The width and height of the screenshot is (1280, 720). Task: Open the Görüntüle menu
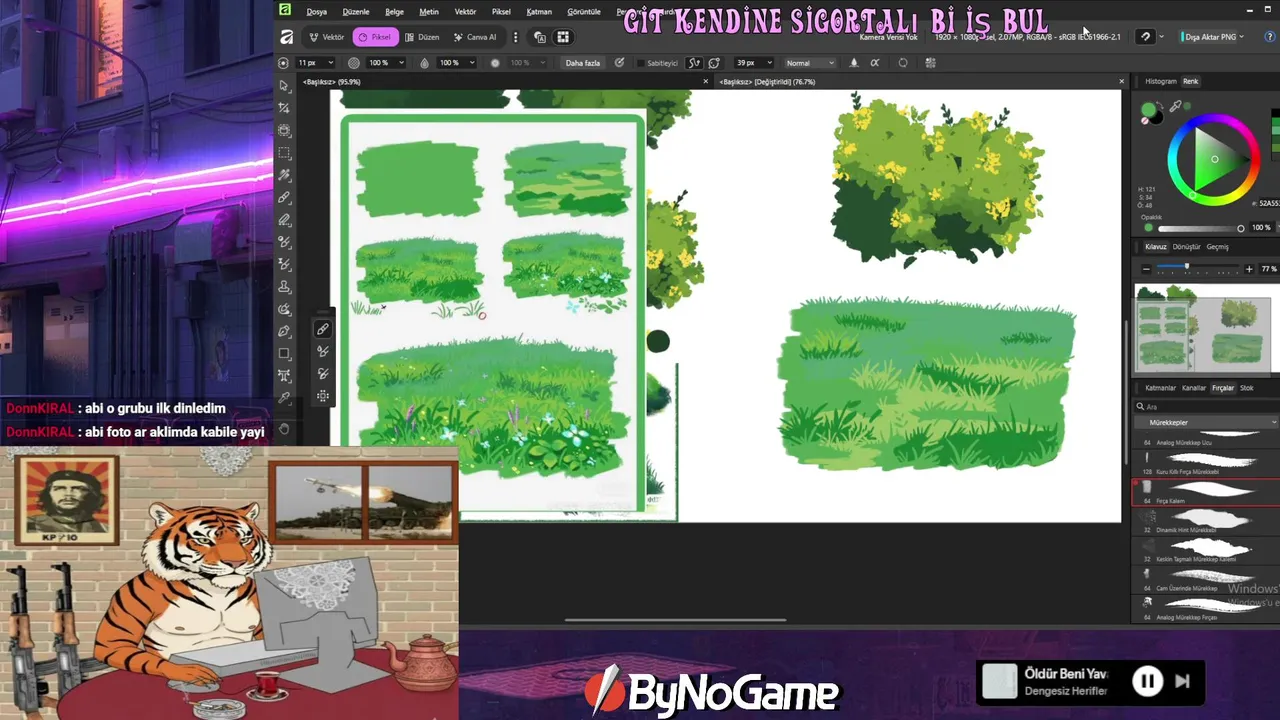click(x=584, y=11)
